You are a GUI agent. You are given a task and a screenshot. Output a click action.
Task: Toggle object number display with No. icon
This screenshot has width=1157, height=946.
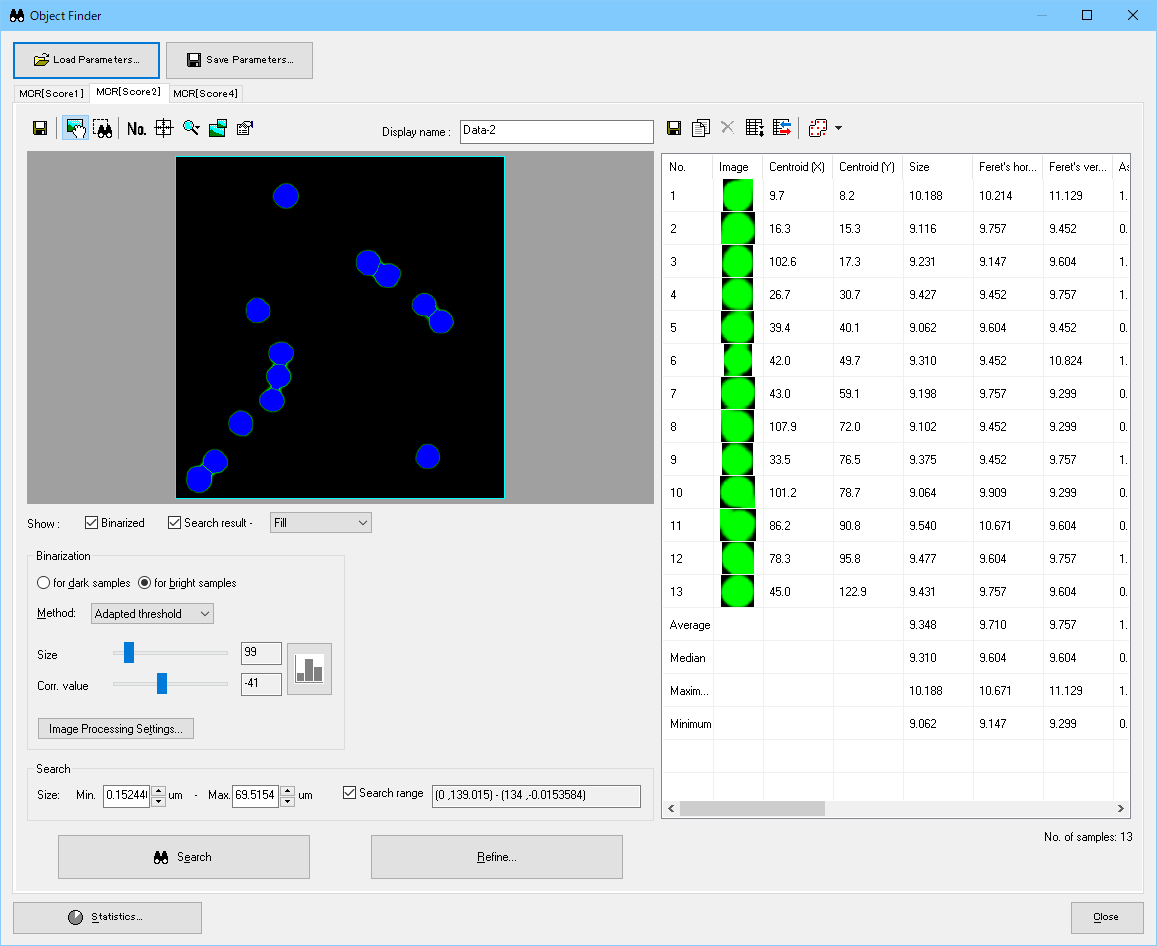tap(136, 128)
